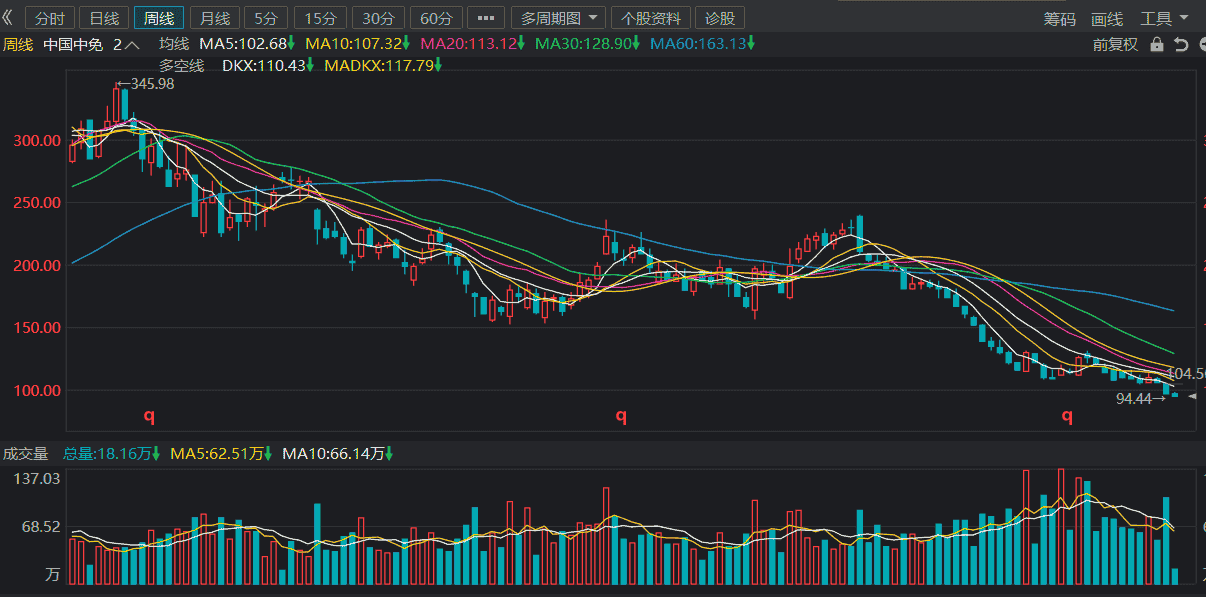Click the rightmost red q marker on the chart
The image size is (1206, 597).
(x=1067, y=415)
